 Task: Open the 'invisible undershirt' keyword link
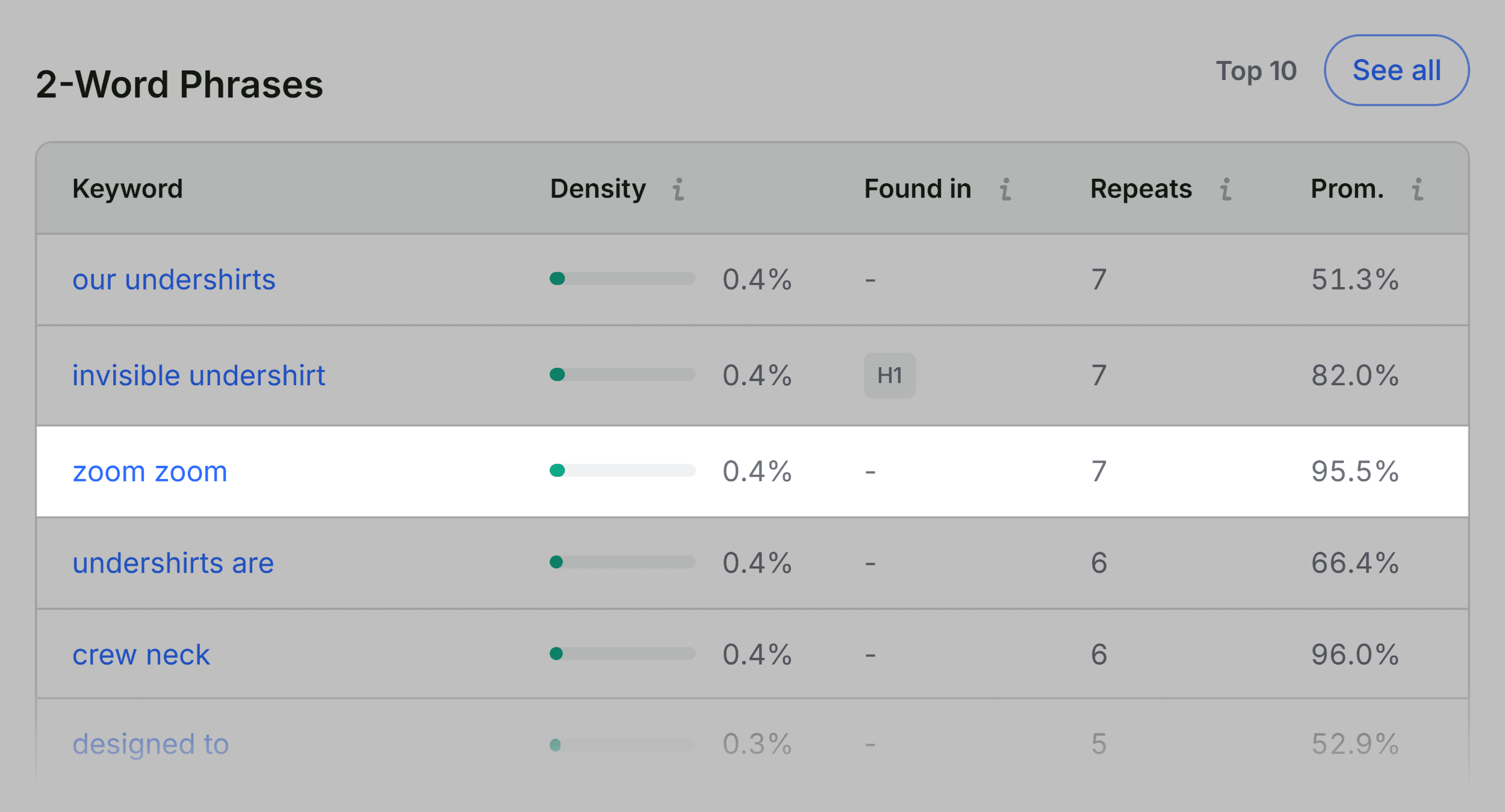pyautogui.click(x=199, y=376)
